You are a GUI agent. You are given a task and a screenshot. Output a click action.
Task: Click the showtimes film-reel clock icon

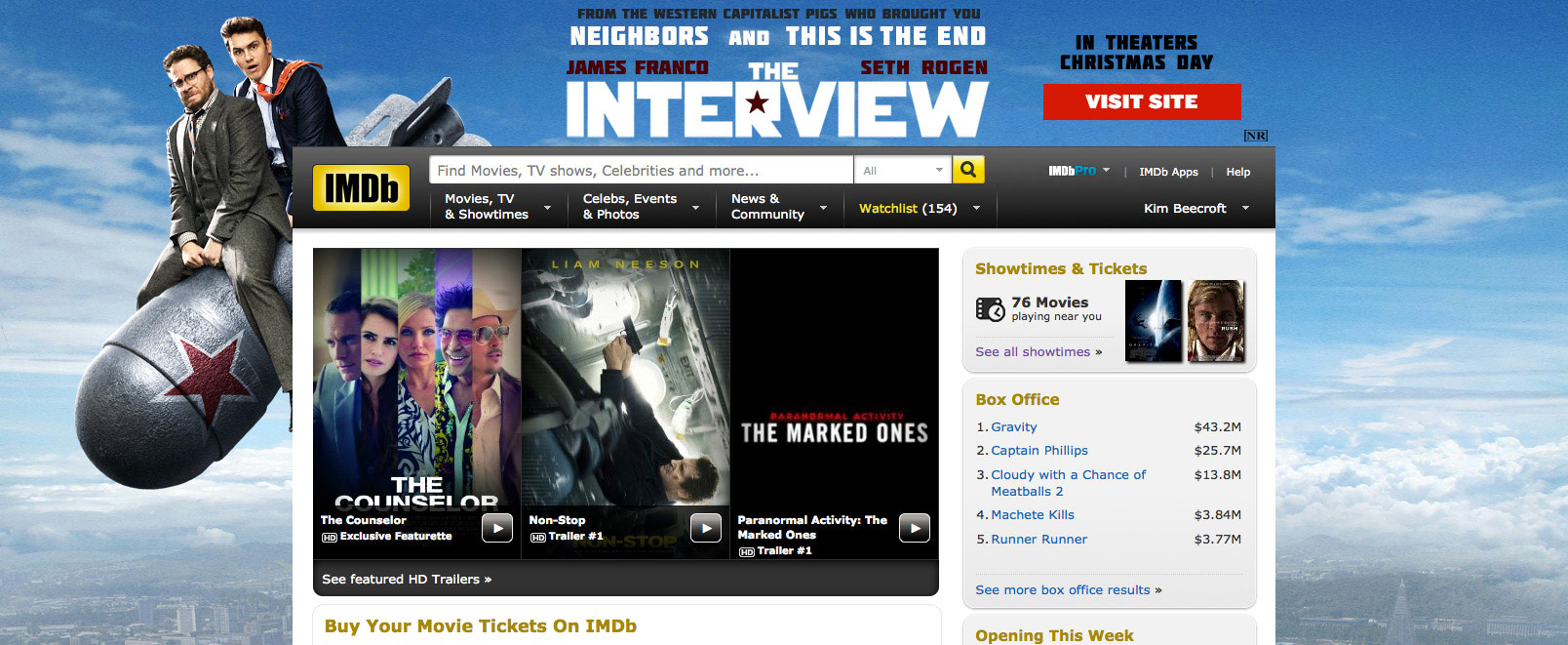990,309
